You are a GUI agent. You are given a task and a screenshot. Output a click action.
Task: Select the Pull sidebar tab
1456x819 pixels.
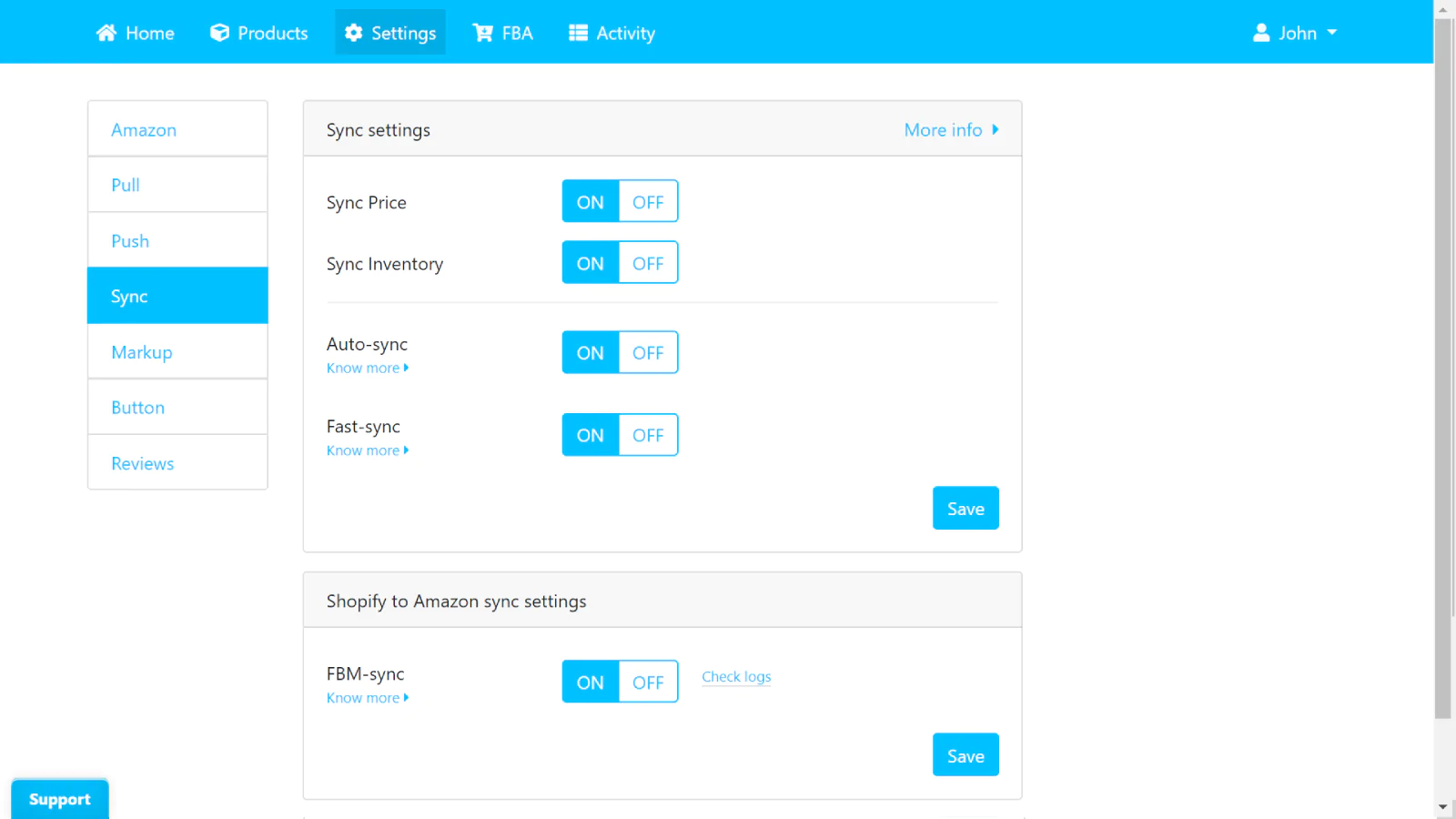(177, 185)
